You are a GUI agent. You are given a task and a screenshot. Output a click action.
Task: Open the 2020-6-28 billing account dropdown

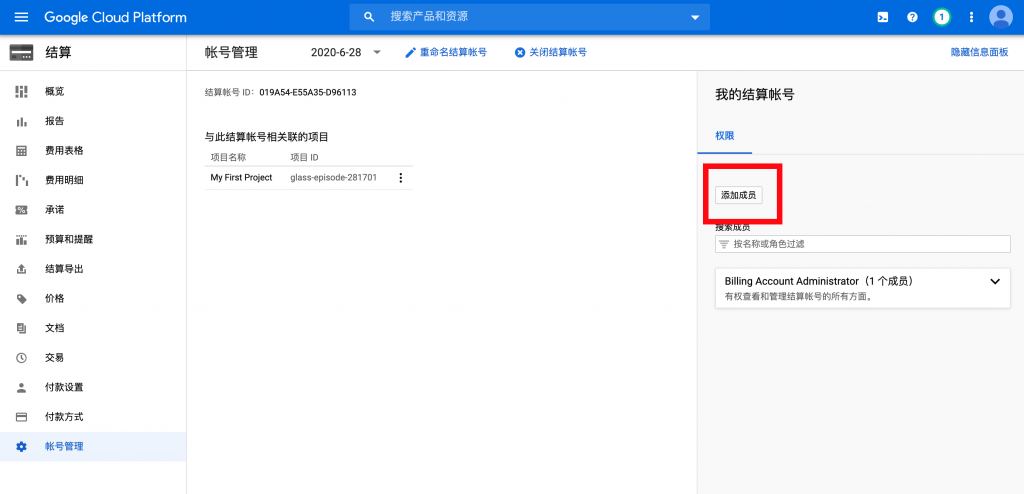pos(346,53)
